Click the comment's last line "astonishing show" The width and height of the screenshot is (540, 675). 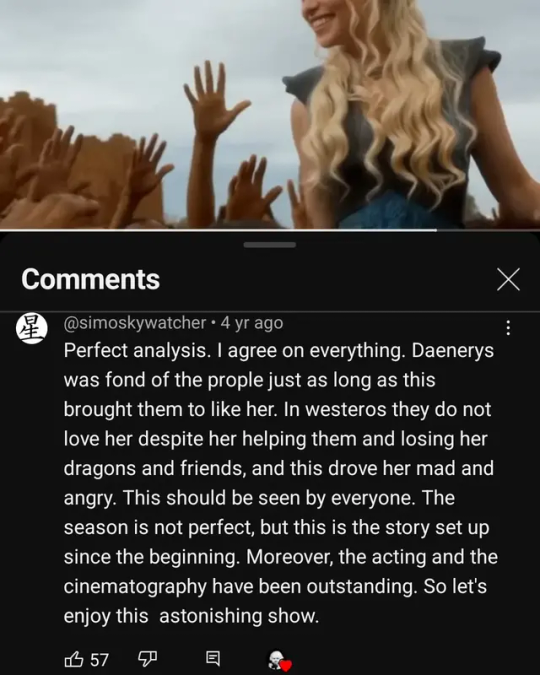point(239,616)
